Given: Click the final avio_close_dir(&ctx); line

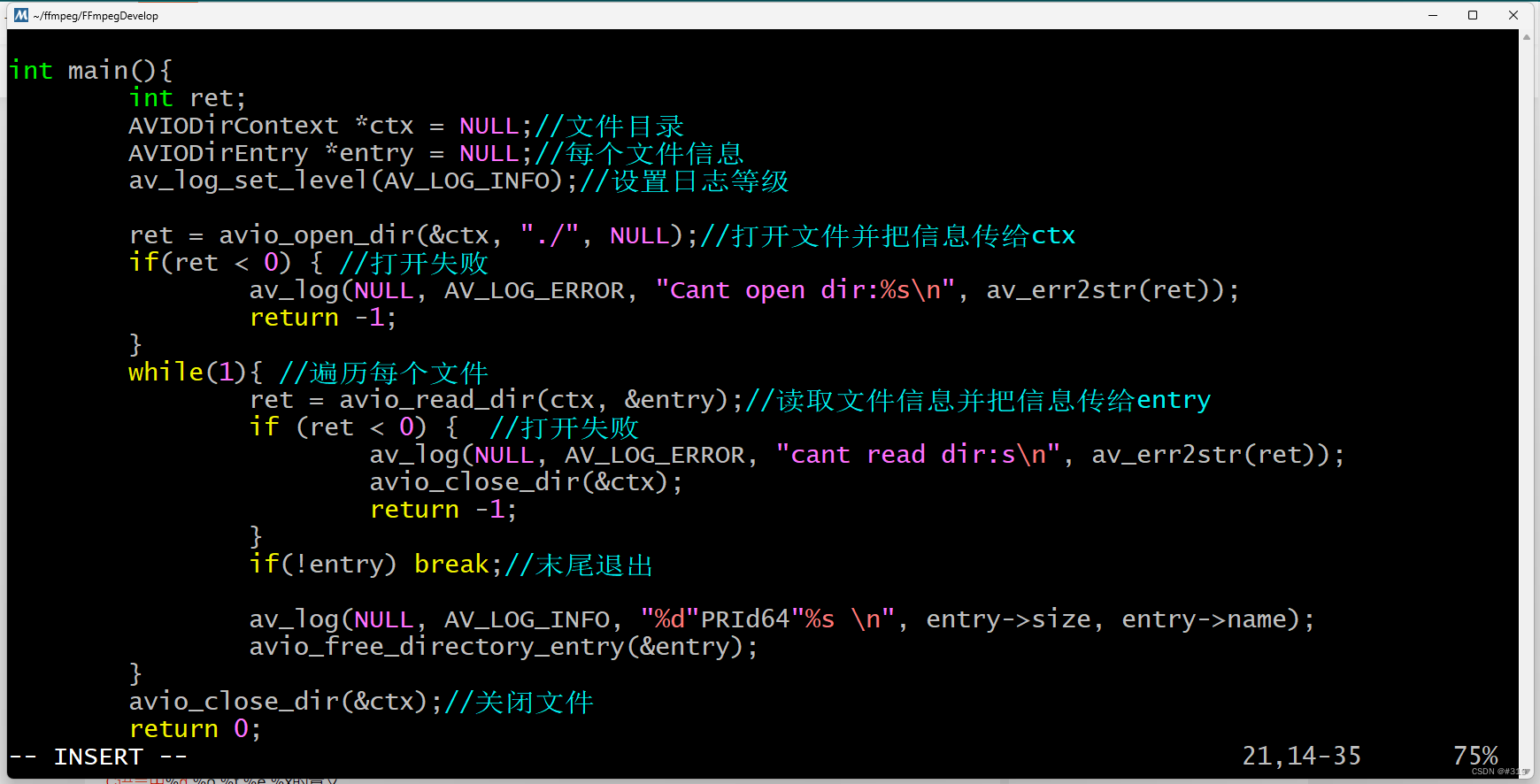Looking at the screenshot, I should [x=286, y=702].
